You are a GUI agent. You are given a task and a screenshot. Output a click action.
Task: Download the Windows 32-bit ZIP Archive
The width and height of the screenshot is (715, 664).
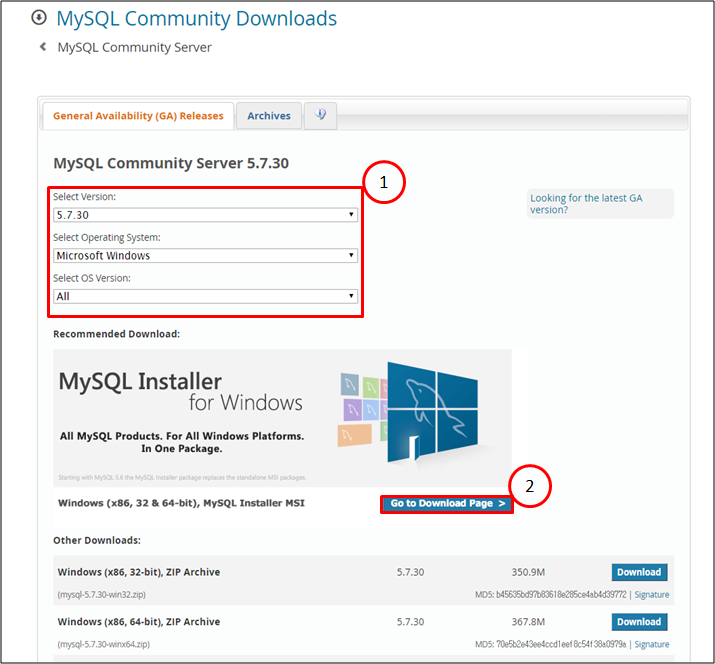639,572
